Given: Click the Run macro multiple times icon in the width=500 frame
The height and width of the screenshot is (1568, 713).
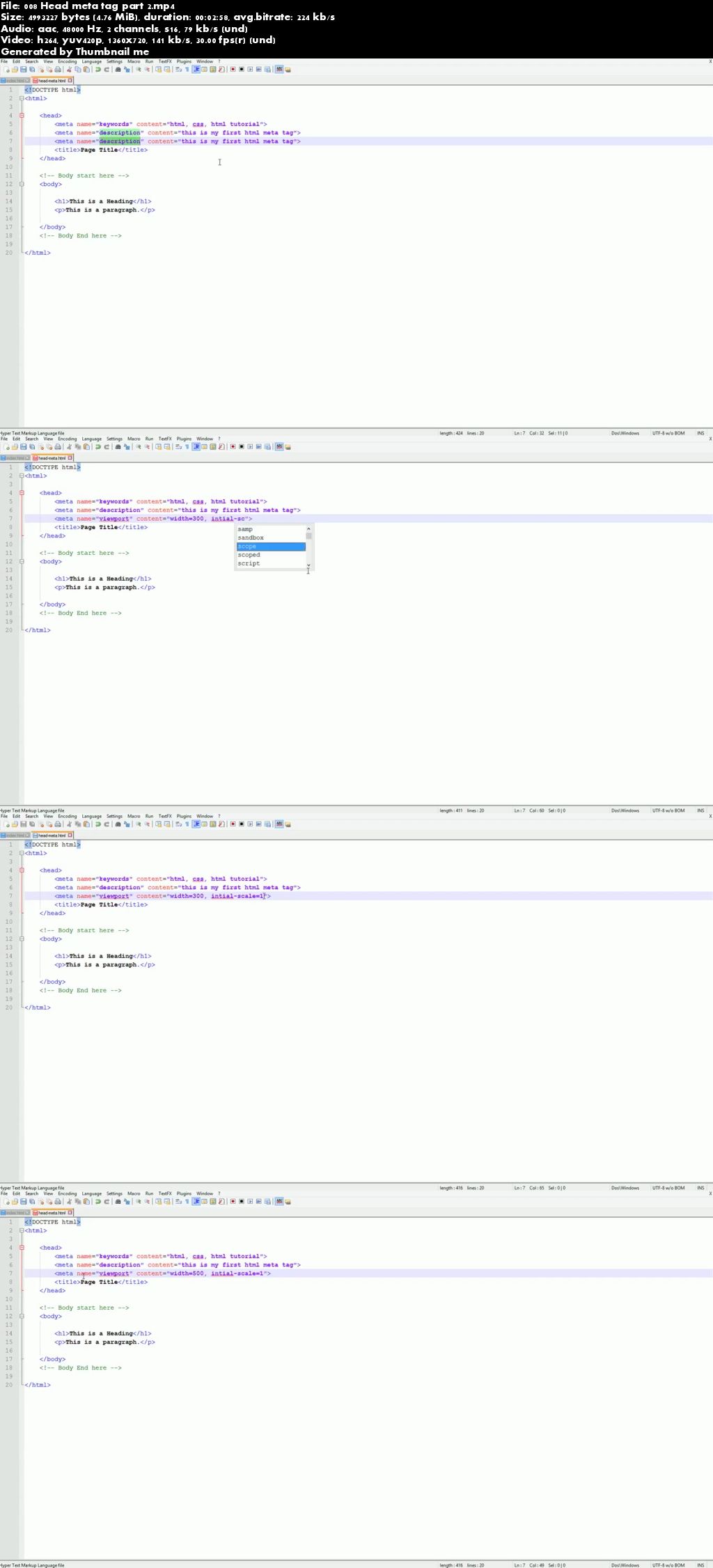Looking at the screenshot, I should tap(258, 1201).
